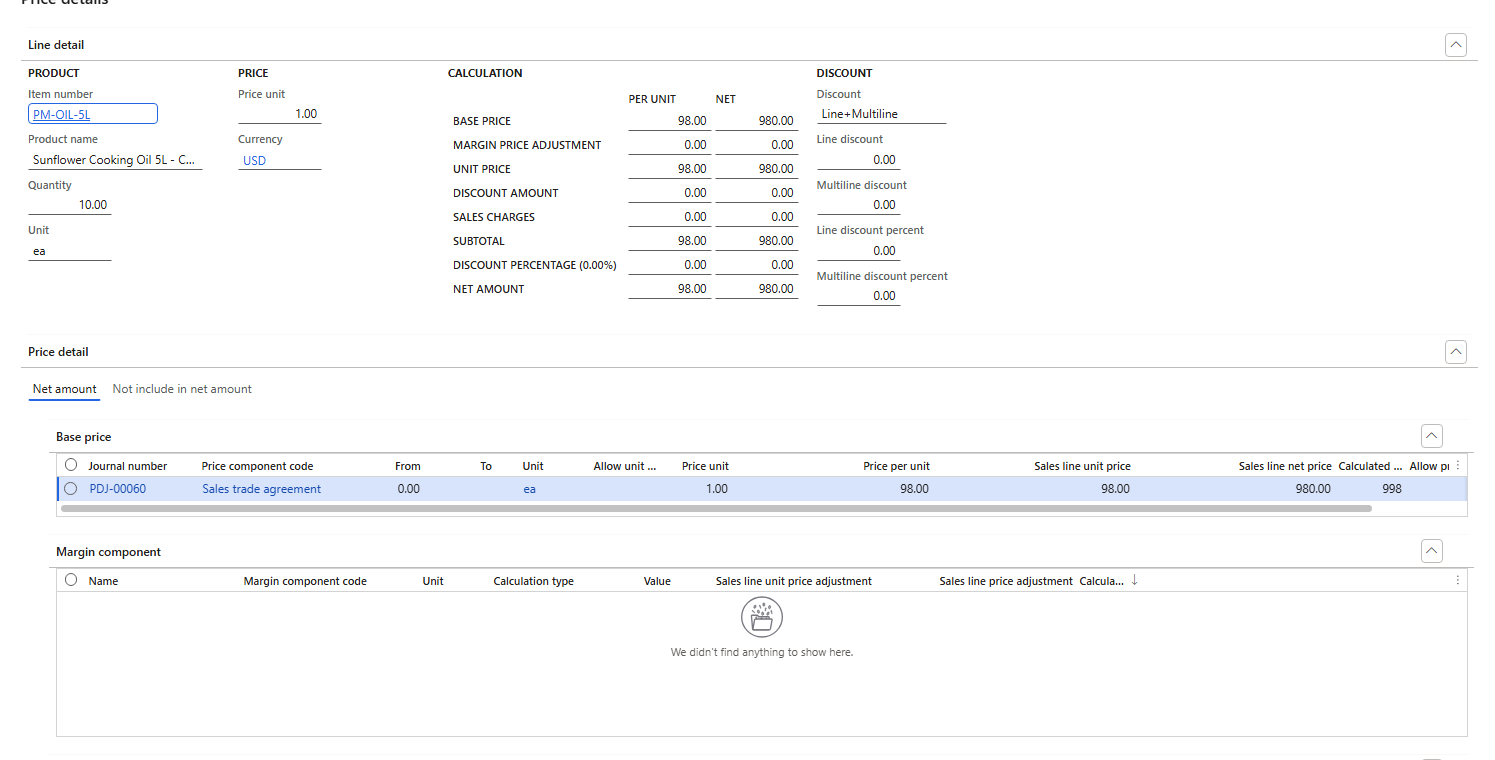Viewport: 1495px width, 760px height.
Task: Open the Sales trade agreement link
Action: click(262, 489)
